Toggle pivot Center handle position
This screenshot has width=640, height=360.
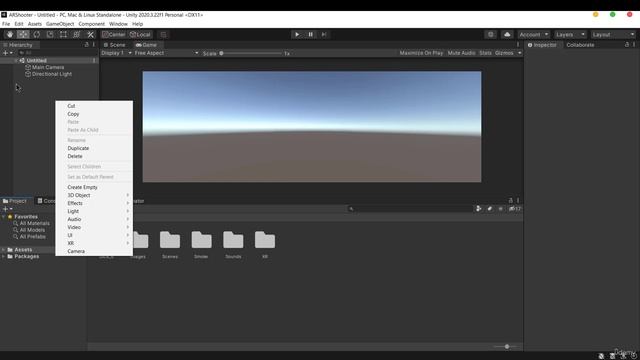[x=114, y=35]
